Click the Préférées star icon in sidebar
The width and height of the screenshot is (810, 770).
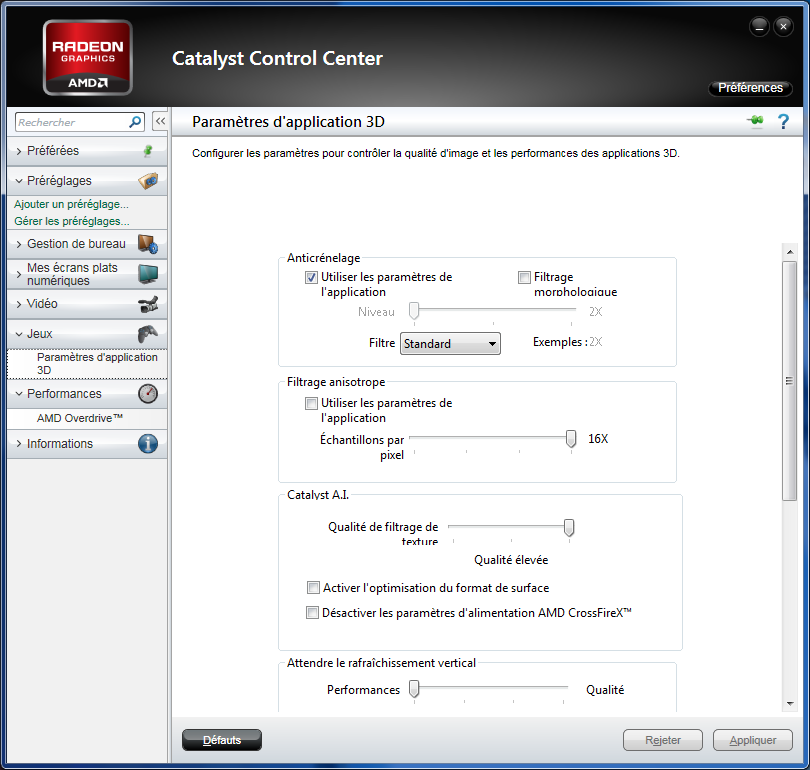click(148, 151)
